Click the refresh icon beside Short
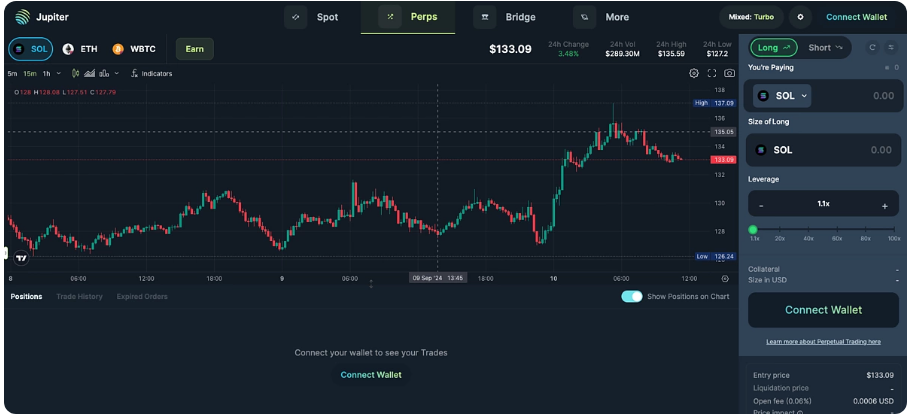Screen dimensions: 909x418 (x=872, y=48)
